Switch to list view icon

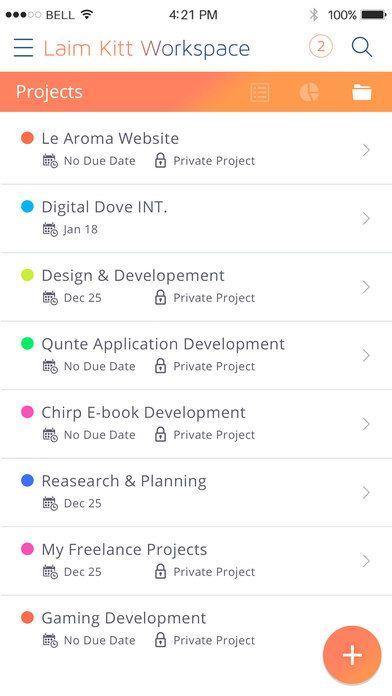click(x=260, y=93)
